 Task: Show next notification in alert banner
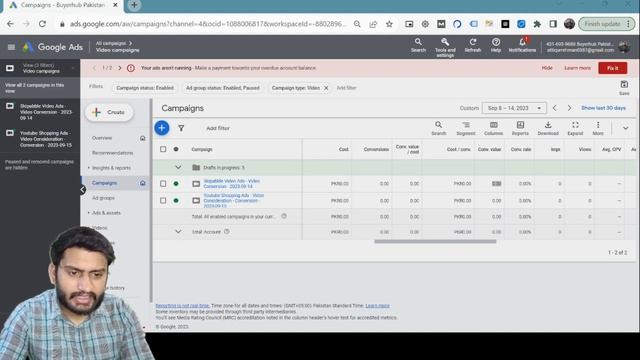120,68
